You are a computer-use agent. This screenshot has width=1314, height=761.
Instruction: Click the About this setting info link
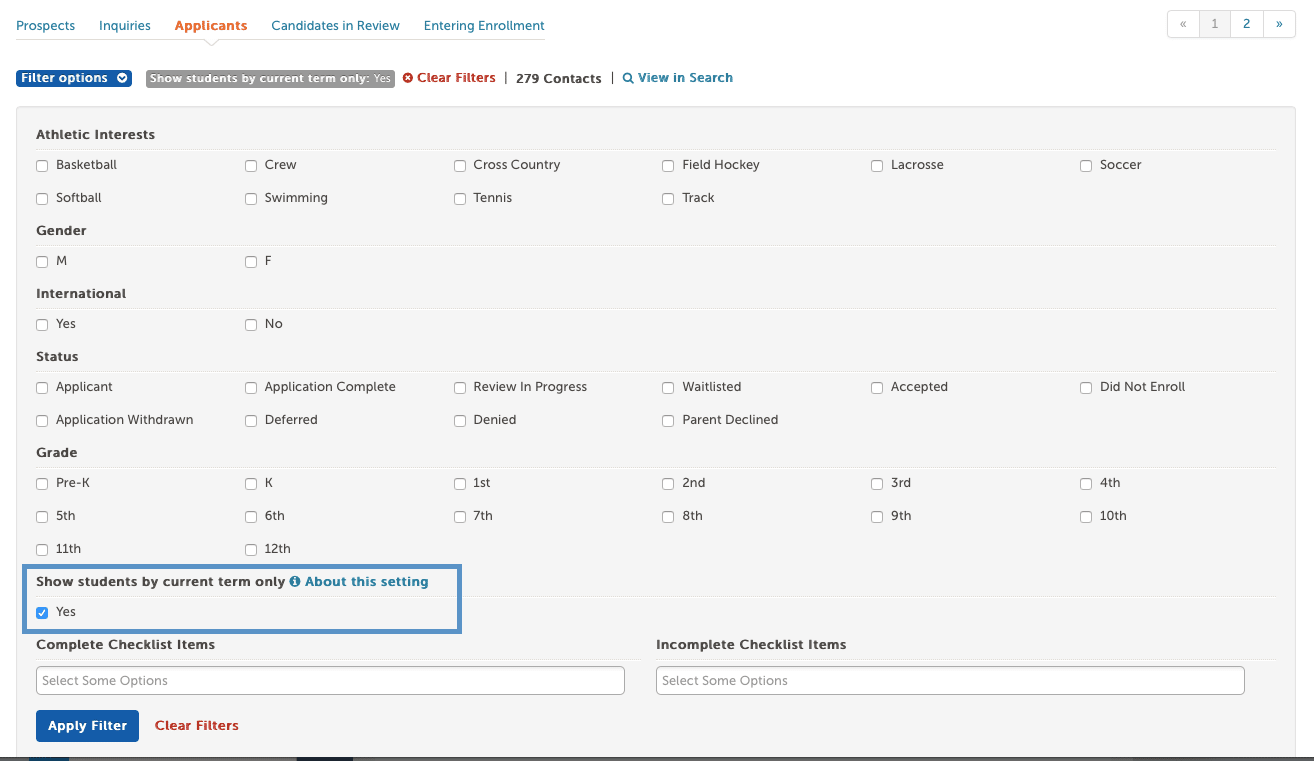click(359, 582)
